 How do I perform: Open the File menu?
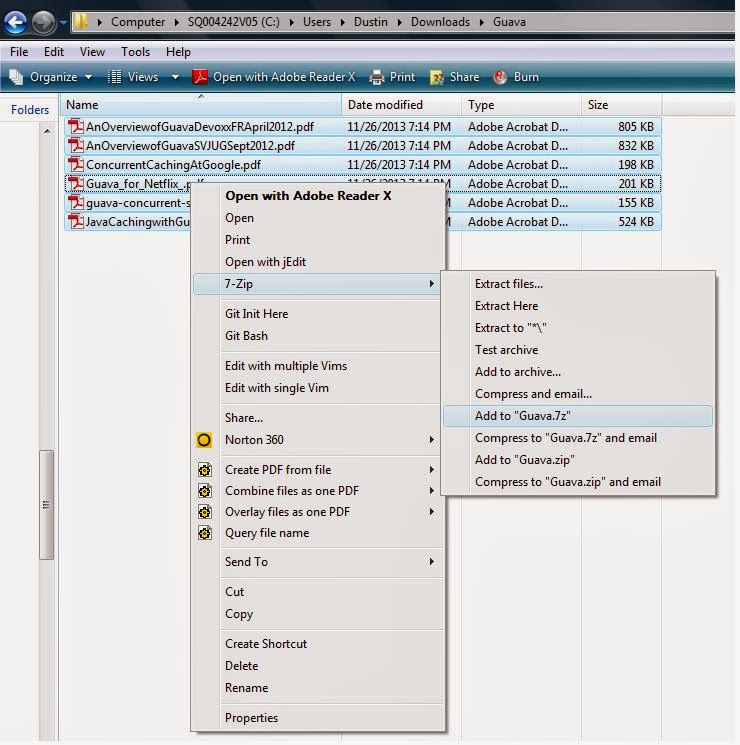click(x=19, y=52)
